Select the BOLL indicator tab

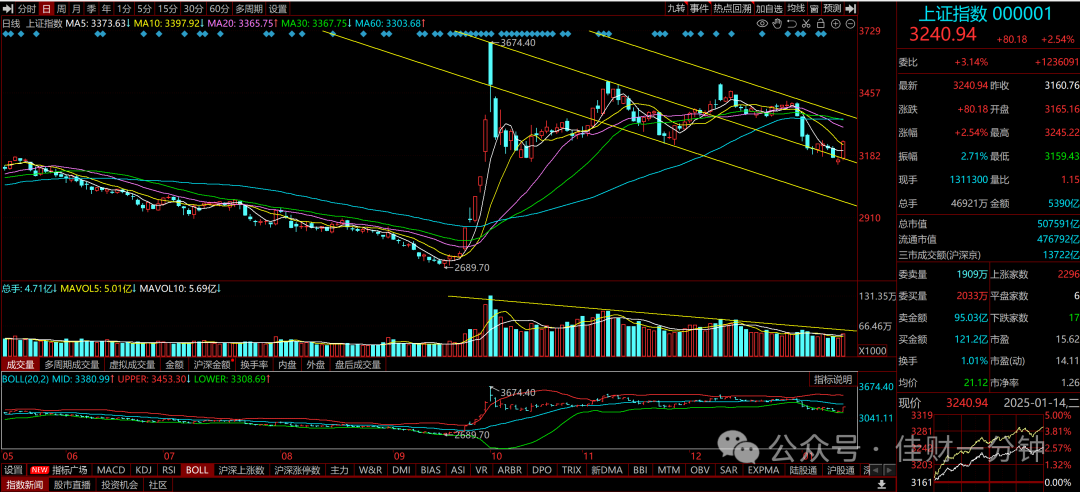click(196, 470)
